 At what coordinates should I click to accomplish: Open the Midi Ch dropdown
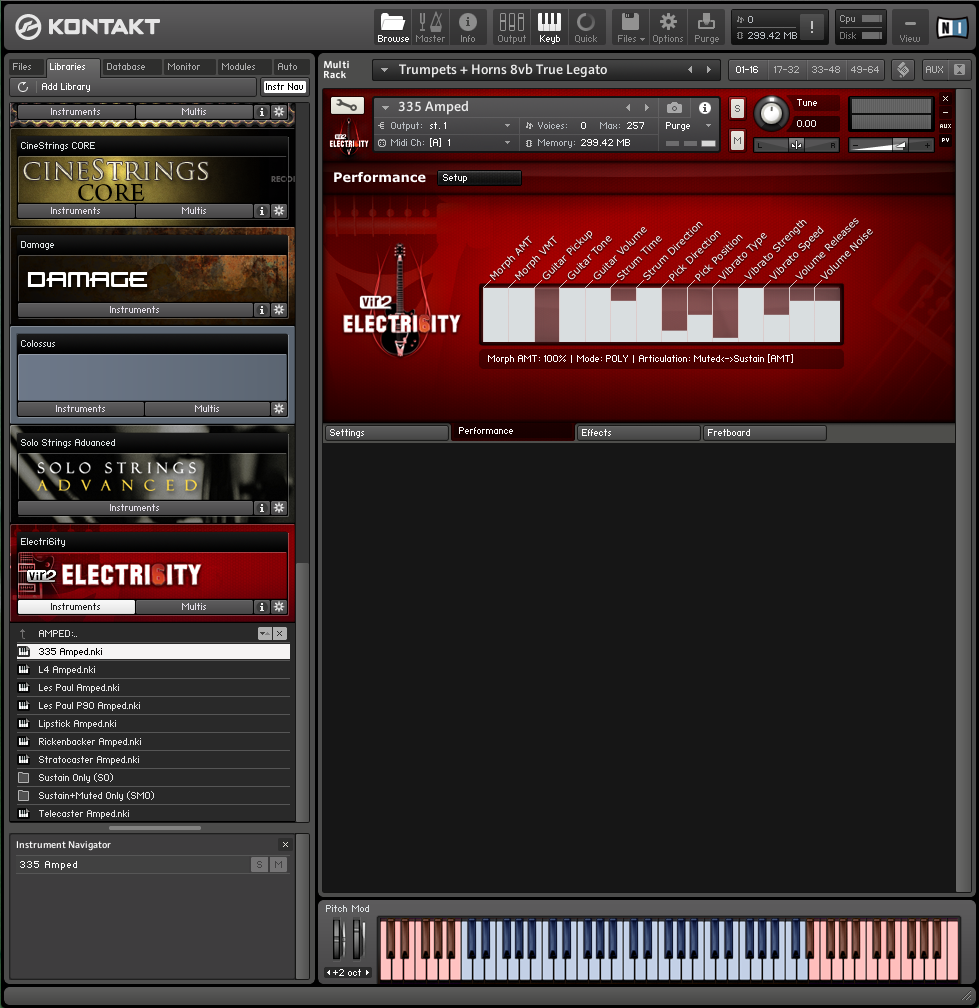pos(507,143)
